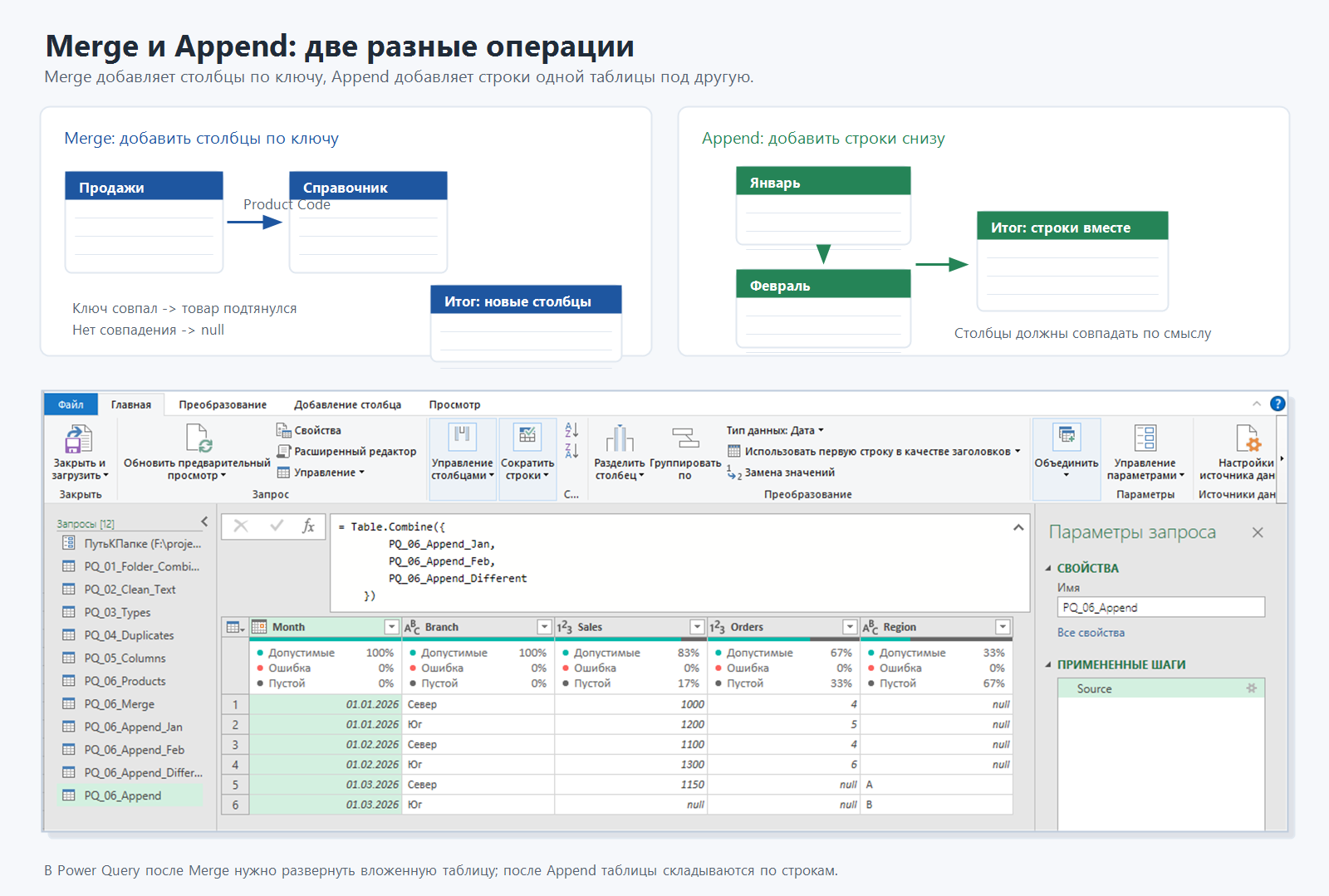The image size is (1329, 896).
Task: Sort descending with the Z-A icon
Action: pyautogui.click(x=571, y=450)
